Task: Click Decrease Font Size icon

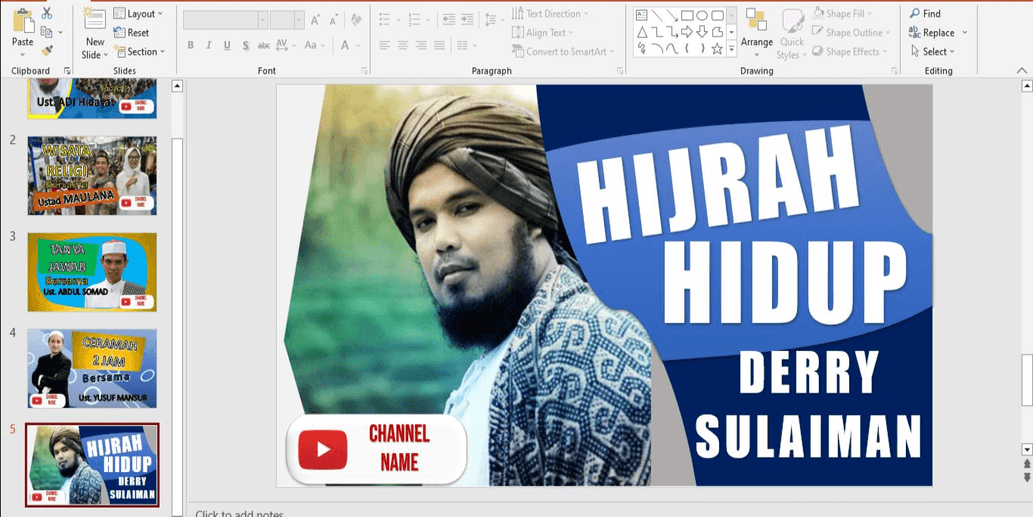Action: pyautogui.click(x=334, y=20)
